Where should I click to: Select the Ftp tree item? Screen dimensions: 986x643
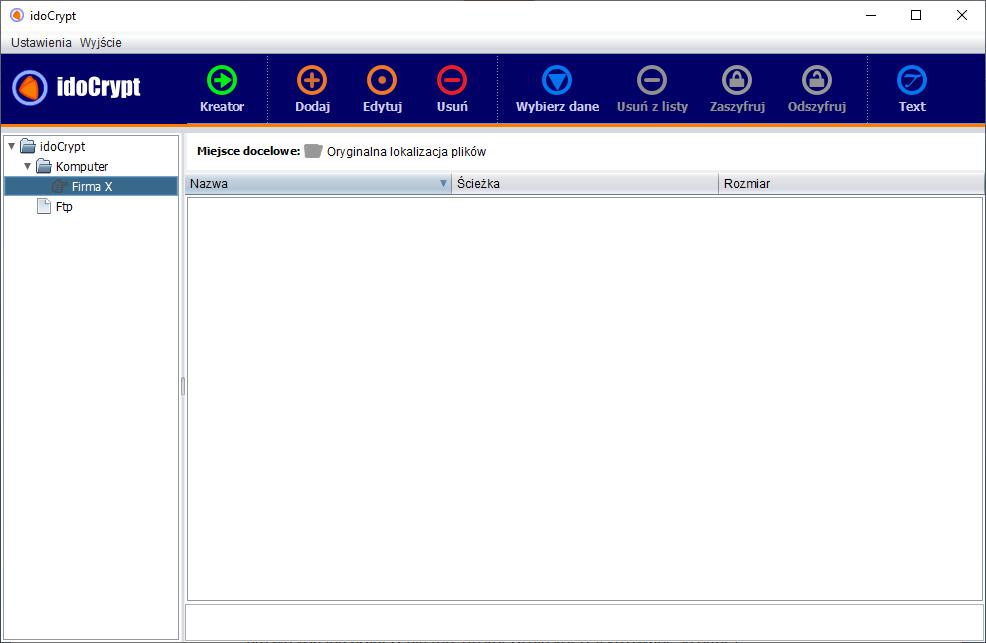pos(64,206)
